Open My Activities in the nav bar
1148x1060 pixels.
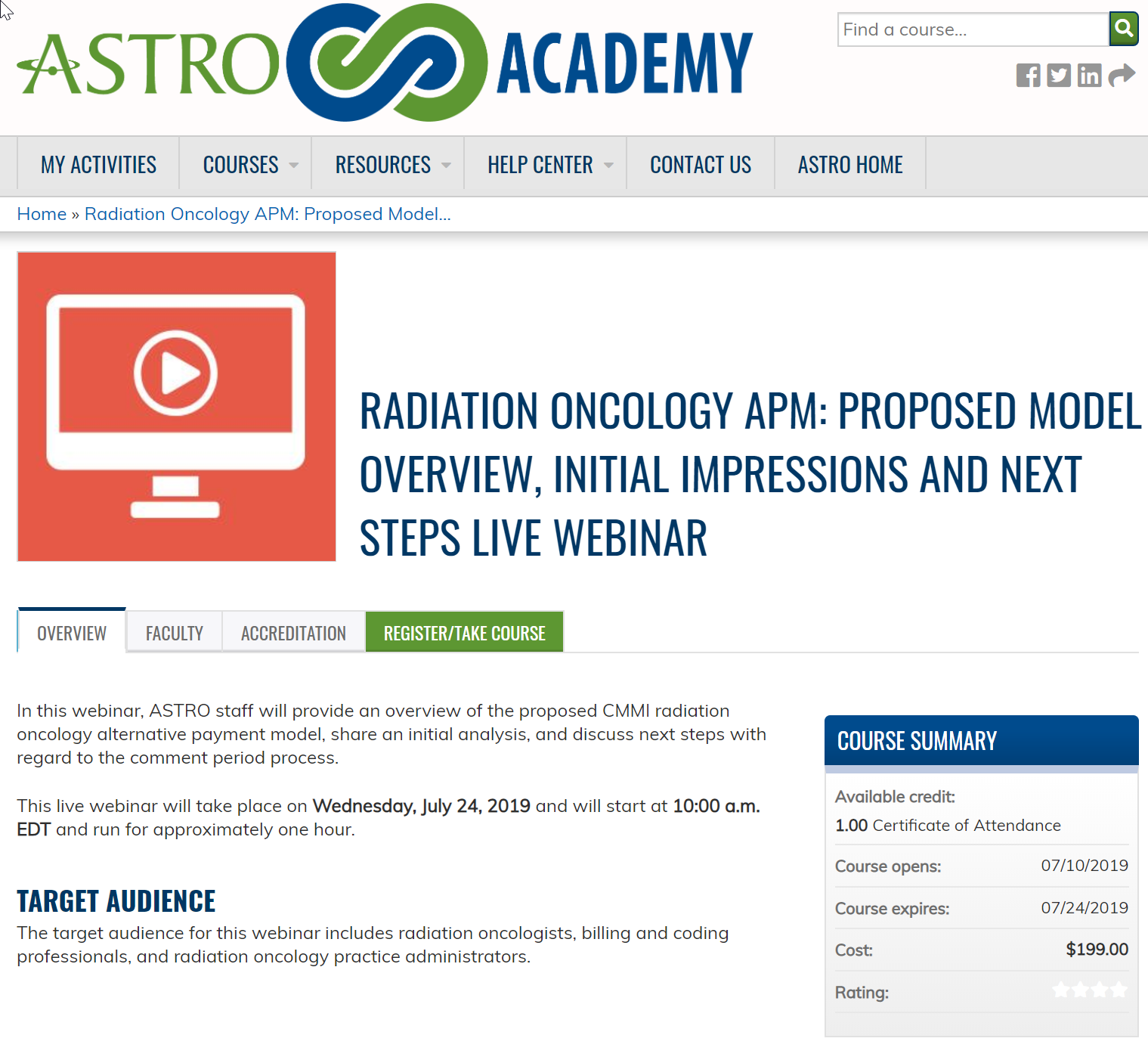[98, 165]
